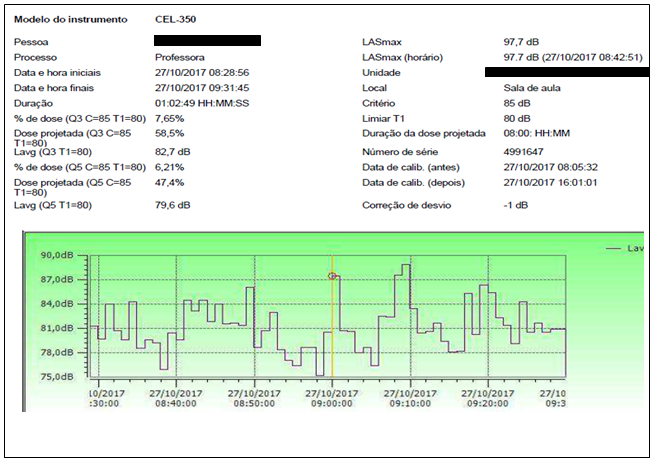Viewport: 652px width, 462px height.
Task: Select calibration after date 27/10/2017 16:01:01
Action: tap(550, 181)
